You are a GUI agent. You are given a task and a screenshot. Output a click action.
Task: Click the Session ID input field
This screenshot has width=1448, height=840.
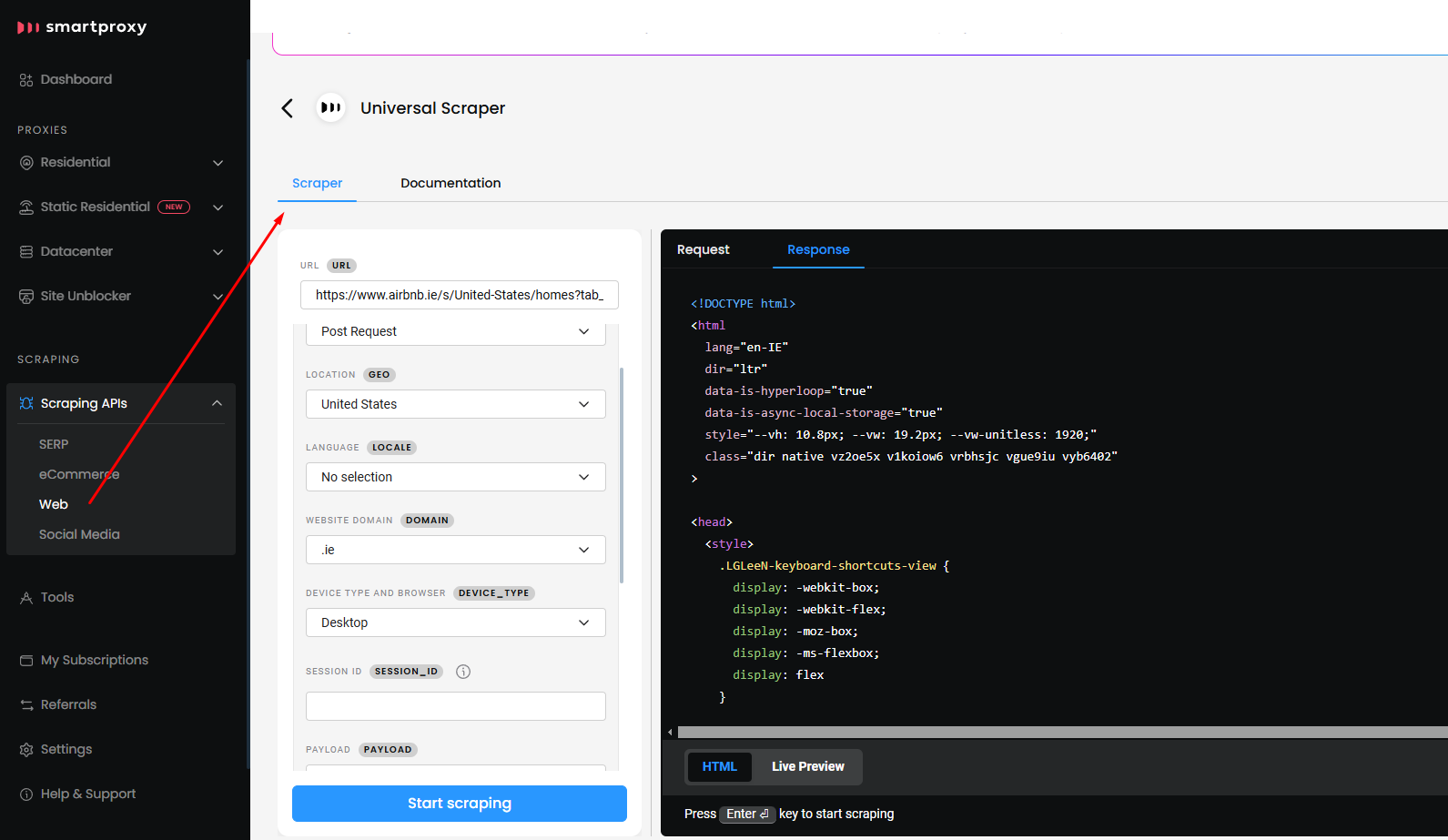[456, 706]
